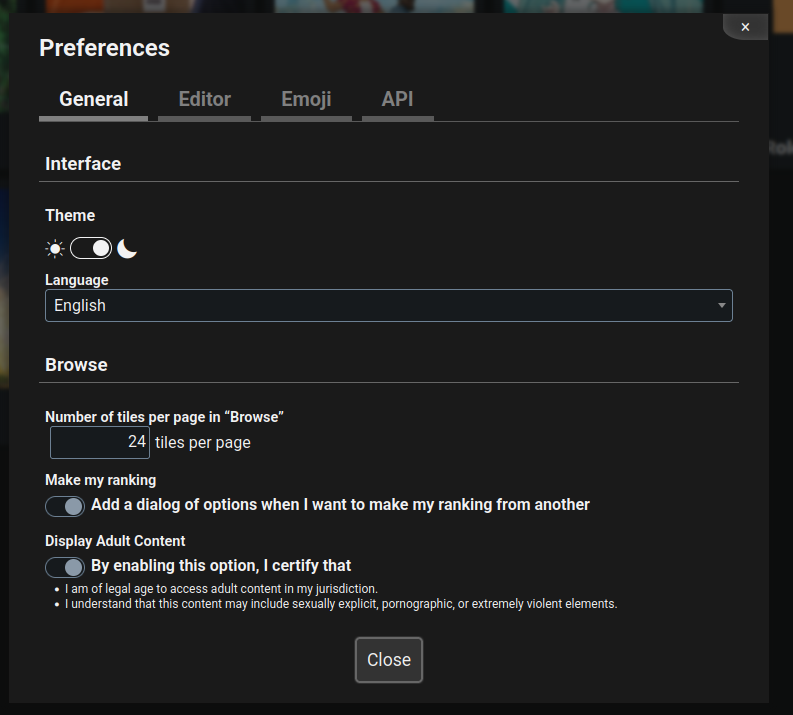This screenshot has width=793, height=715.
Task: Click the 'Make my ranking' label
Action: (101, 480)
